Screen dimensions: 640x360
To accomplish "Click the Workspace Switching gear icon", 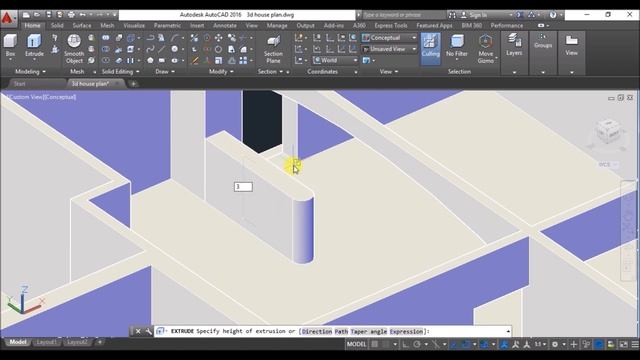I will [555, 344].
